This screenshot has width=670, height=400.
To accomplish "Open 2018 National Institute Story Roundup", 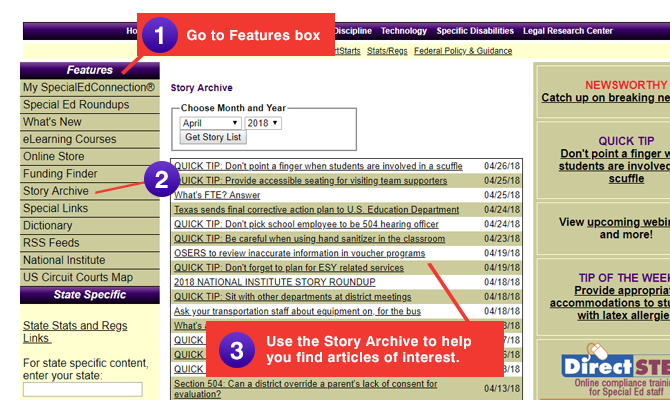I will (274, 282).
